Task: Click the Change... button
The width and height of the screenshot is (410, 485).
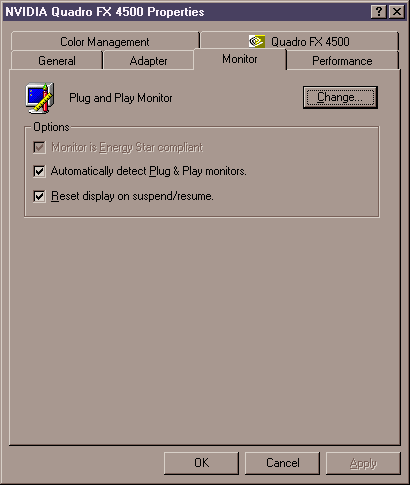Action: (x=340, y=97)
